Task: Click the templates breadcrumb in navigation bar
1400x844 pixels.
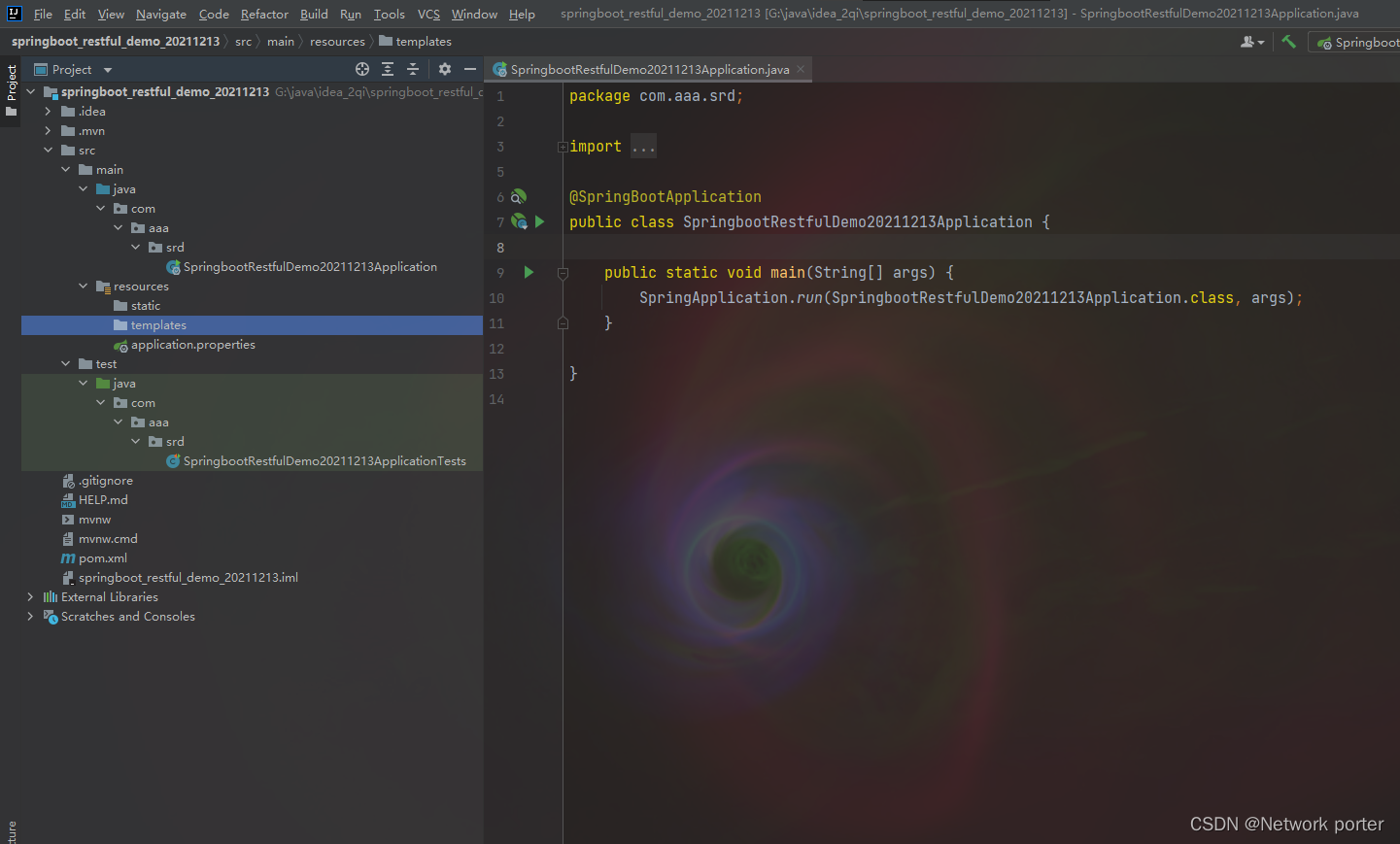Action: click(x=416, y=42)
